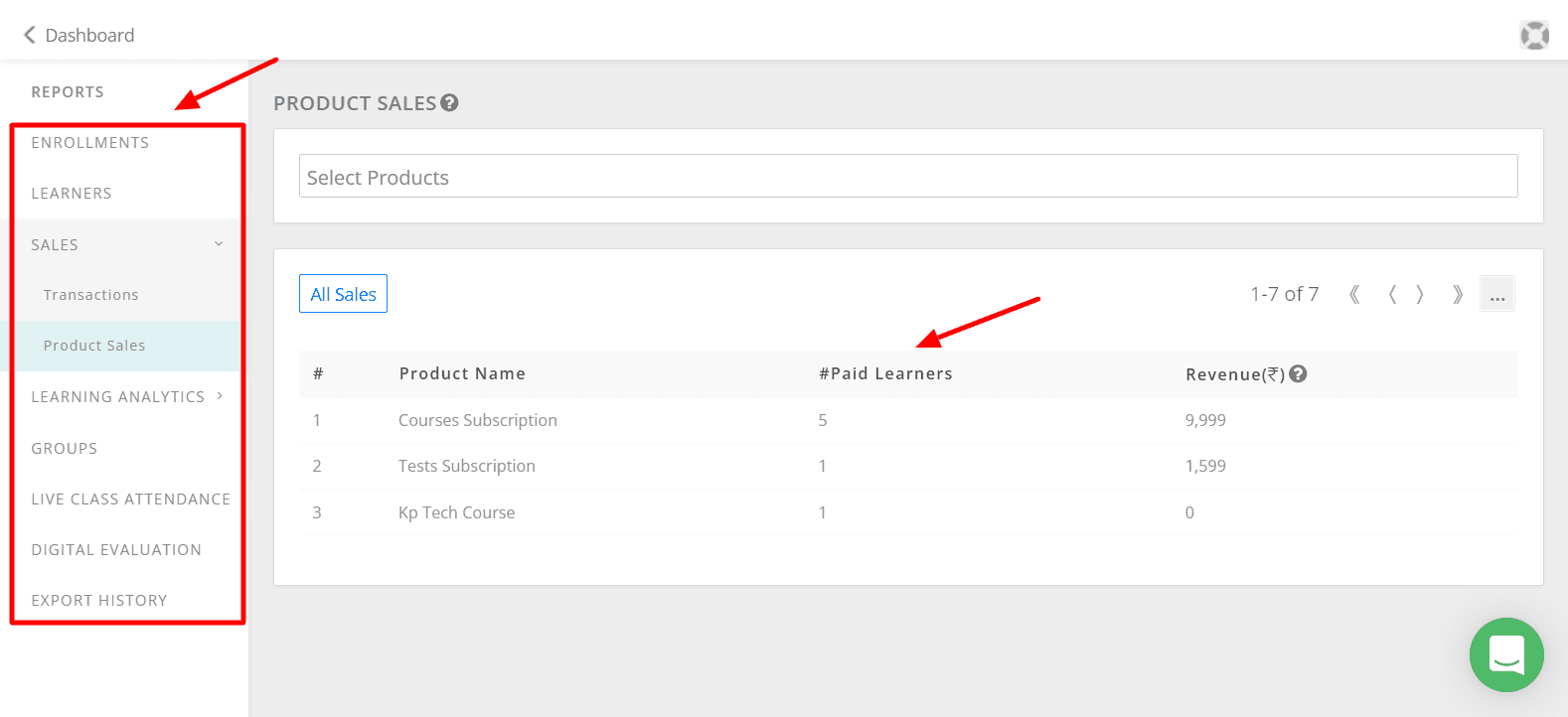Click the 1,599 revenue value
The image size is (1568, 717).
pos(1205,466)
